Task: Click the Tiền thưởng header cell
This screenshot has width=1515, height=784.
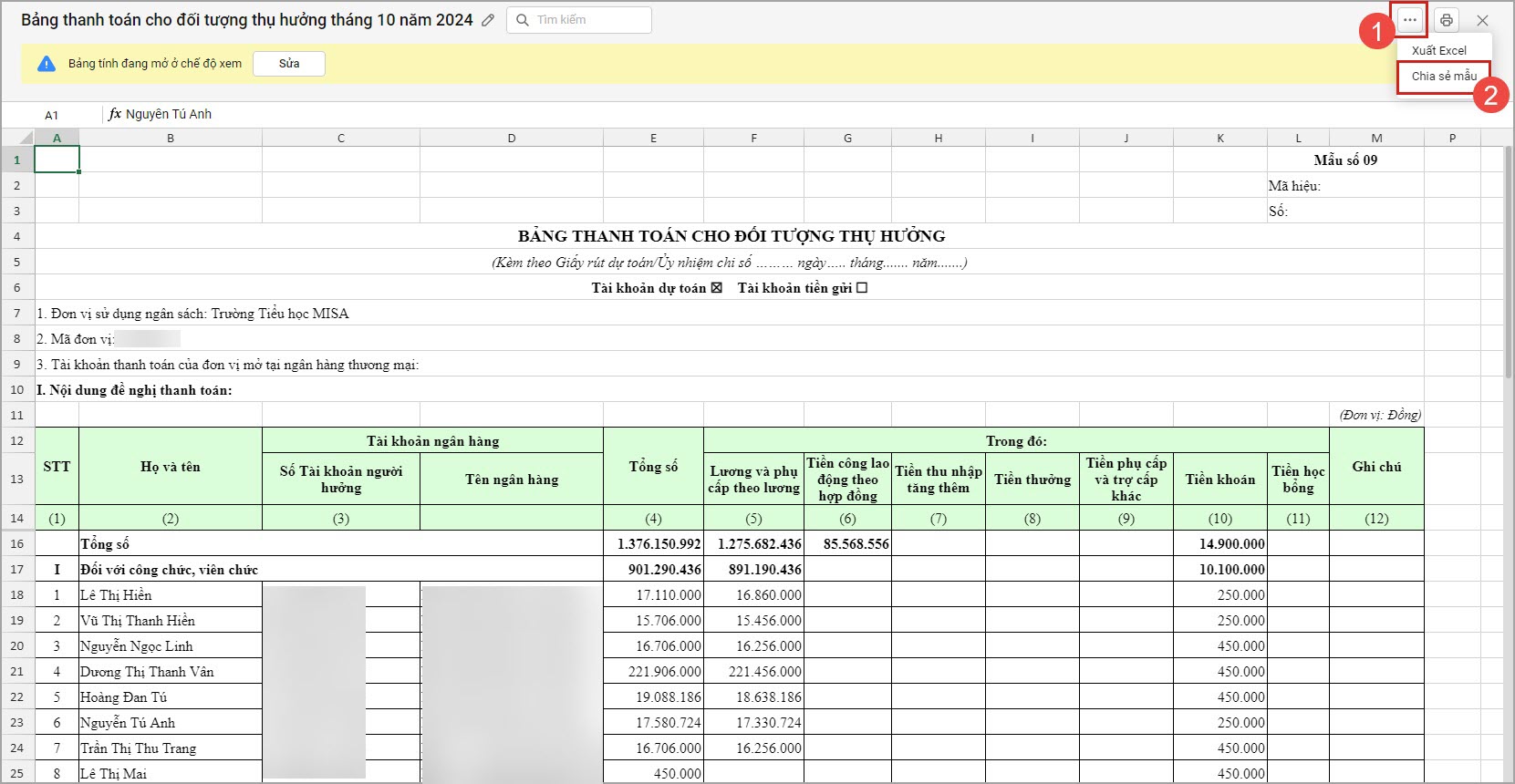Action: (x=1032, y=480)
